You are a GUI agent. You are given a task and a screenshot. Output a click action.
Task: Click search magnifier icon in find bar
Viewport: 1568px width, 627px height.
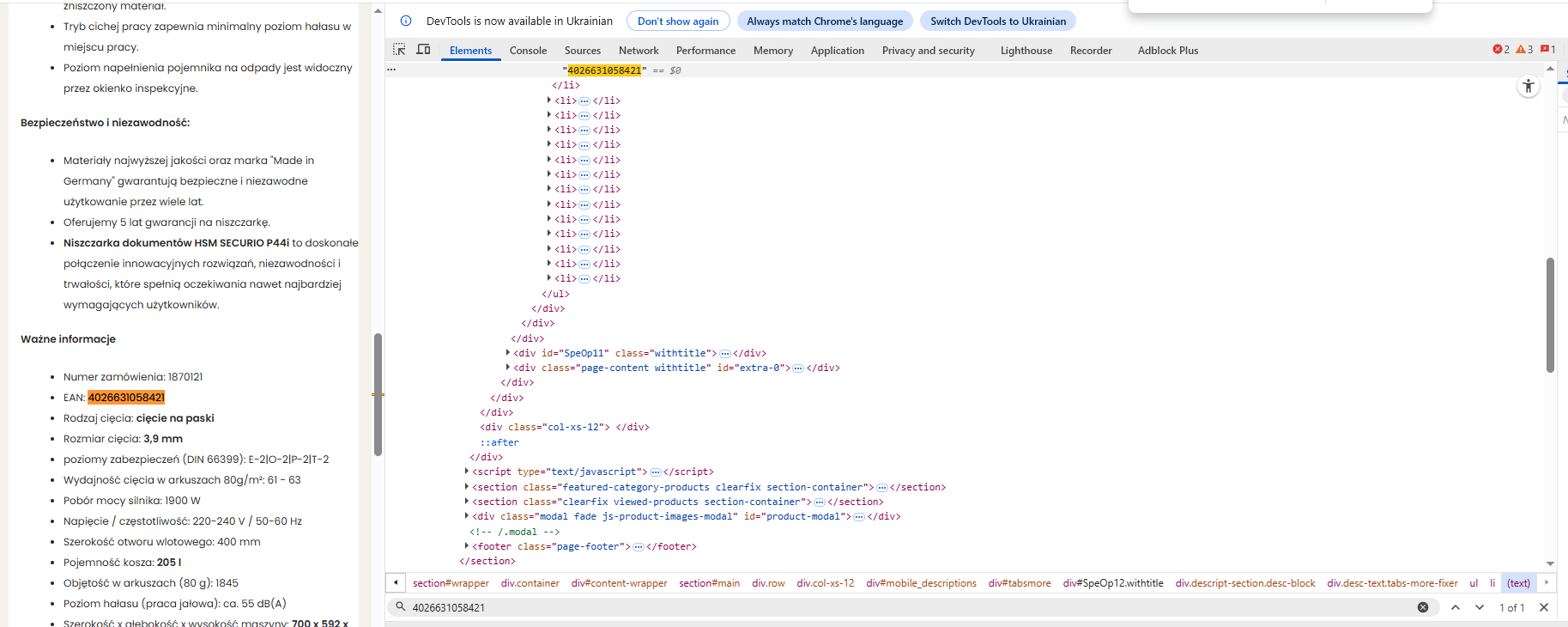400,607
